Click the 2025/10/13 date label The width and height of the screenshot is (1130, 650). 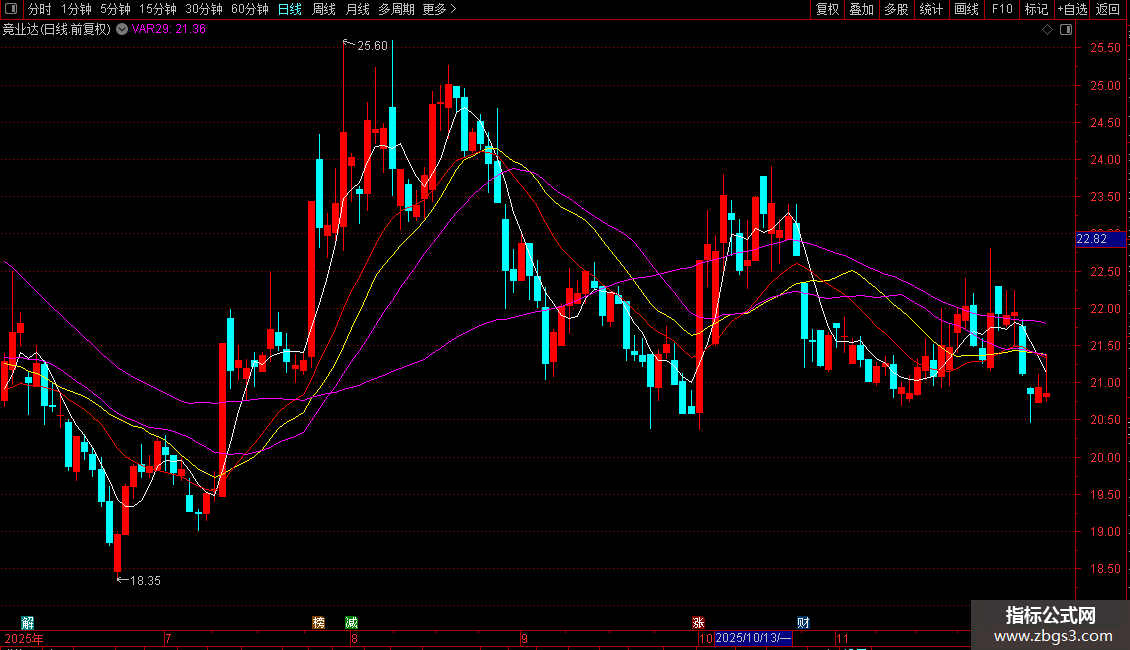click(753, 638)
